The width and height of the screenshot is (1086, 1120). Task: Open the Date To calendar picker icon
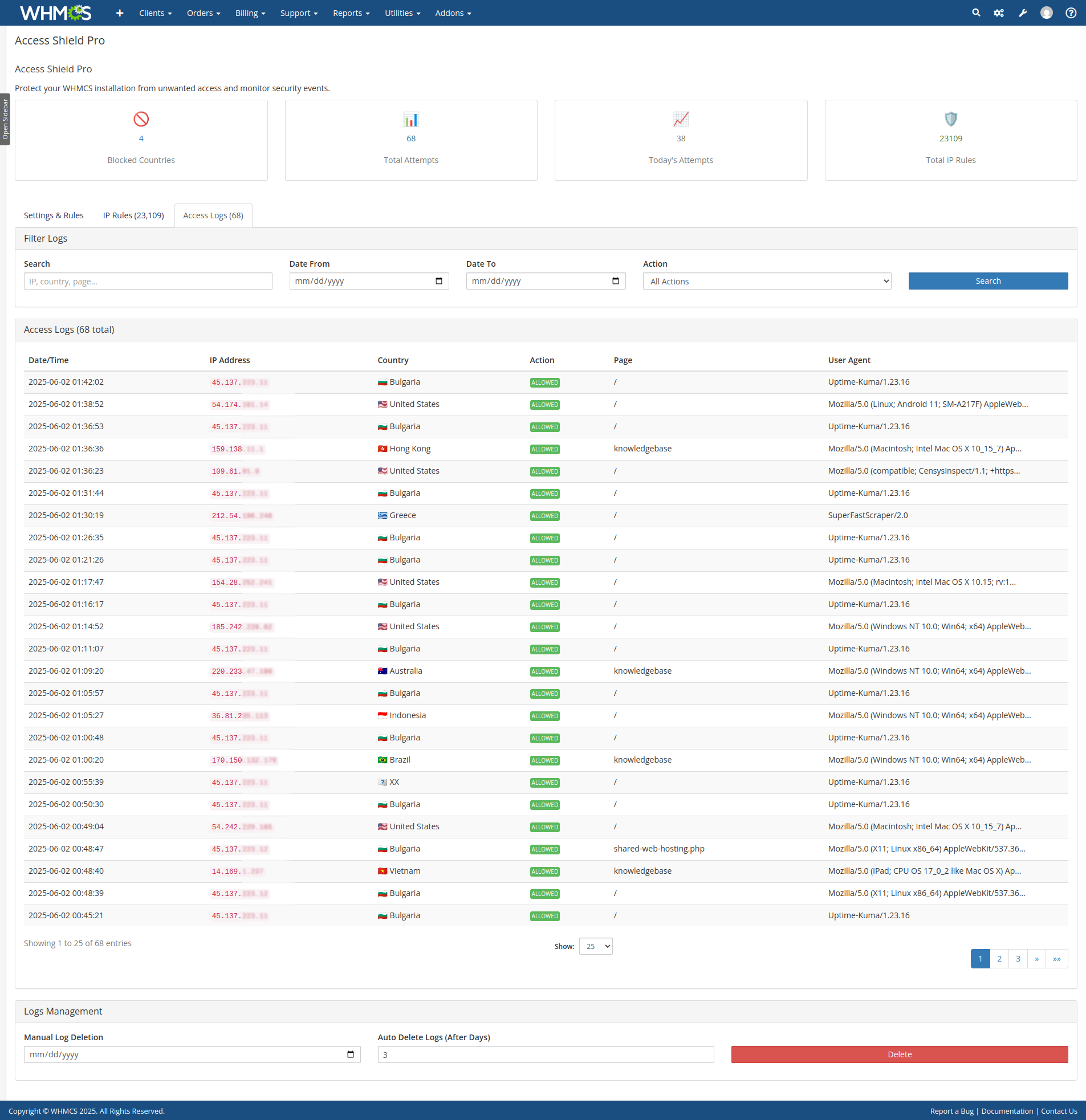tap(616, 280)
